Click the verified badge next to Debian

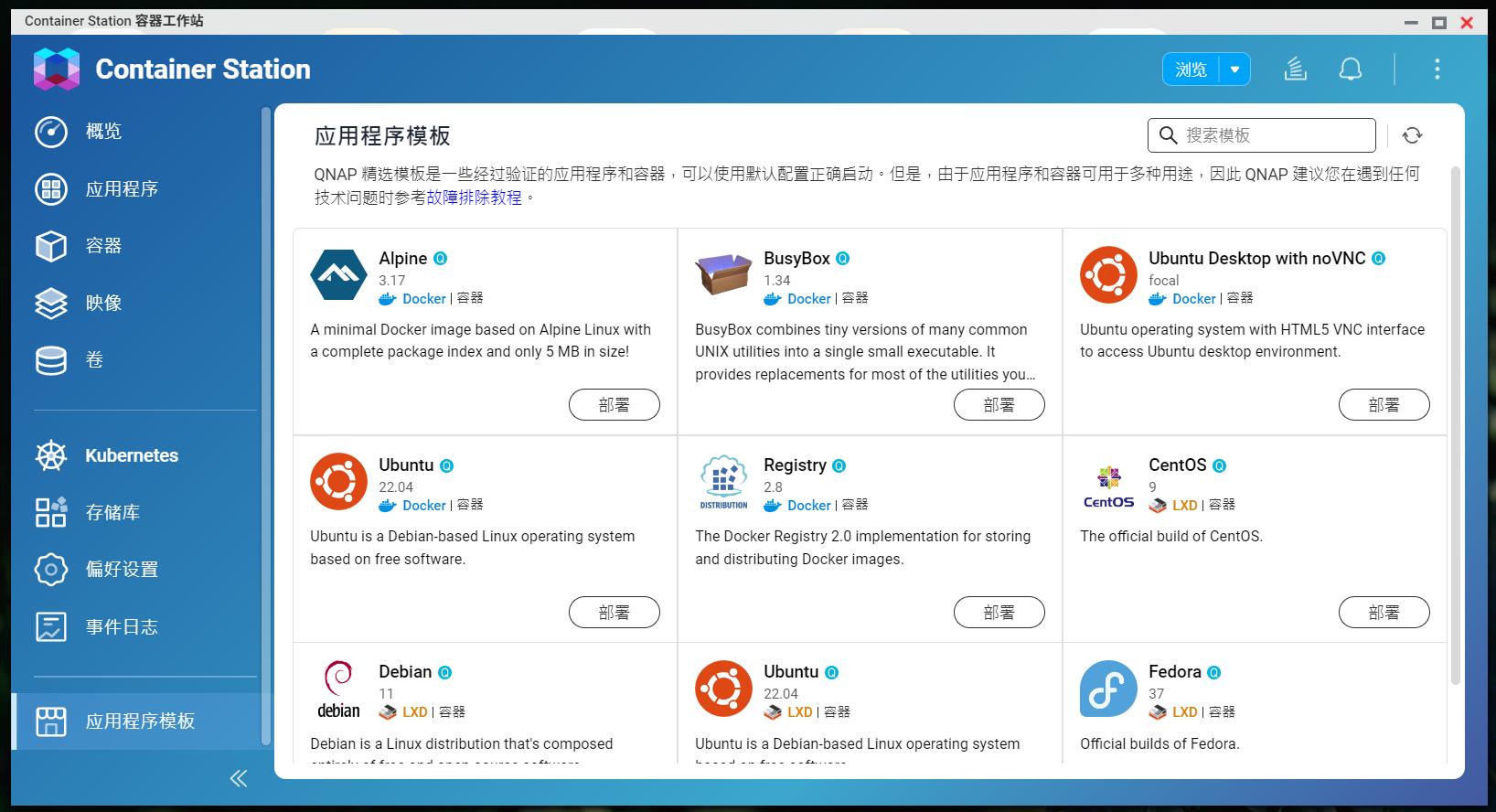[444, 673]
